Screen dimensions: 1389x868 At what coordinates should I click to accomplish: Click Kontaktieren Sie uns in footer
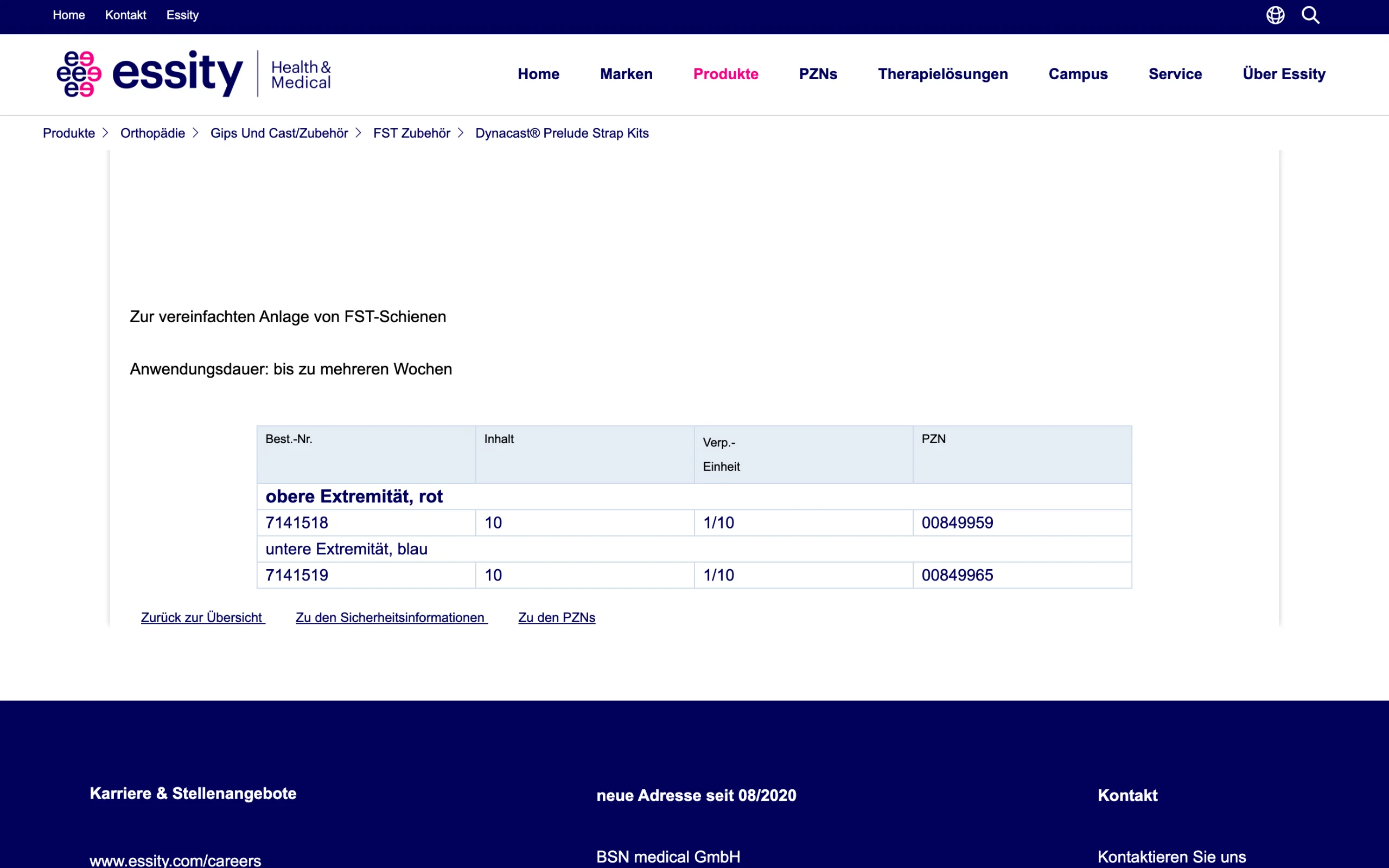tap(1171, 857)
